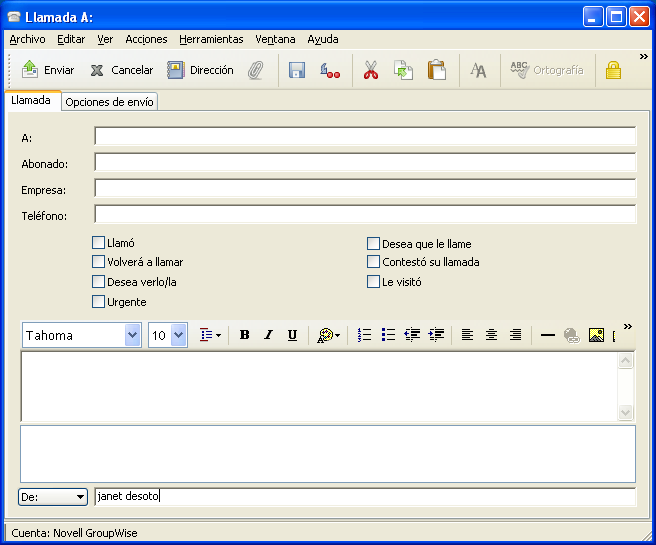Click the Paste clipboard icon
Viewport: 656px width, 545px height.
[436, 70]
